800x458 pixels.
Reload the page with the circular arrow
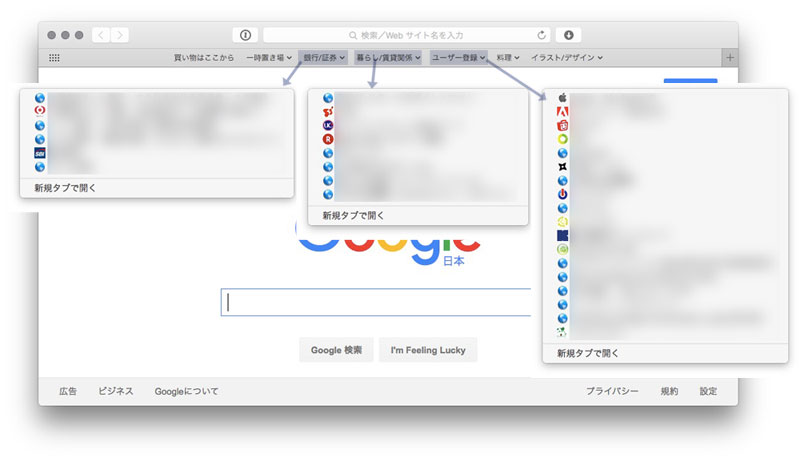click(541, 35)
